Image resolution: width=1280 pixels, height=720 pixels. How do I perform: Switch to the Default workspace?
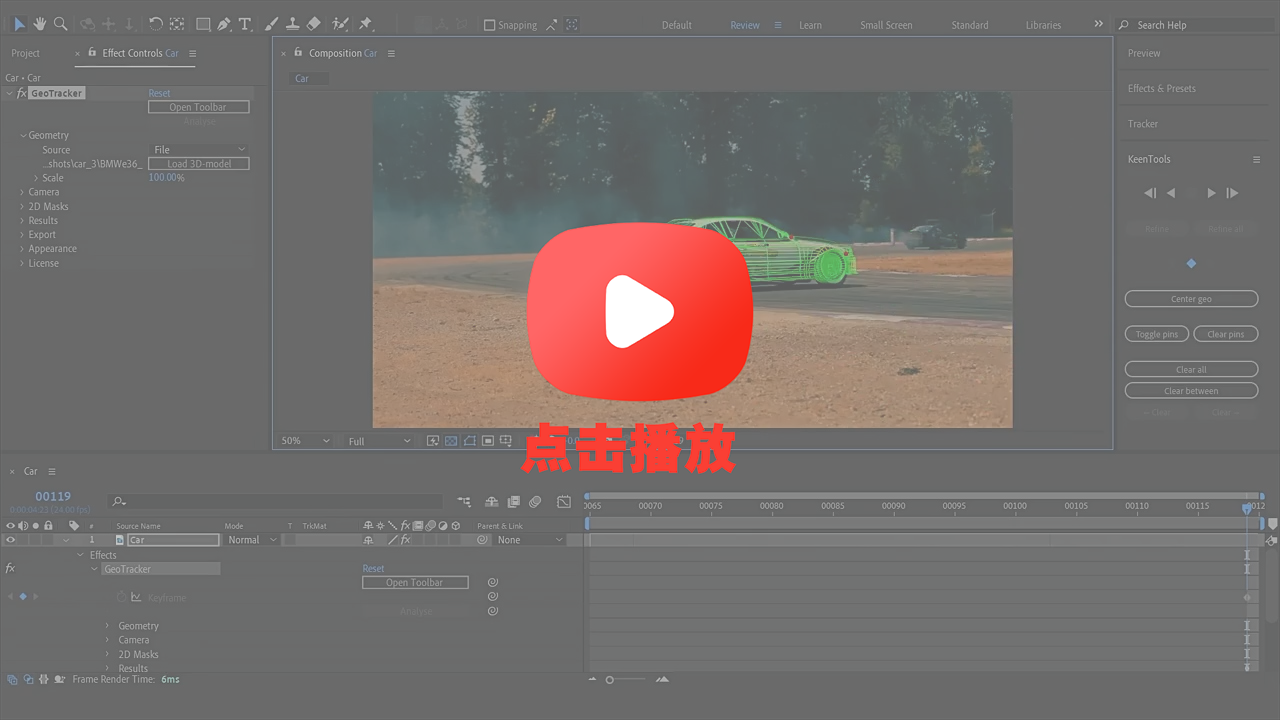[677, 25]
